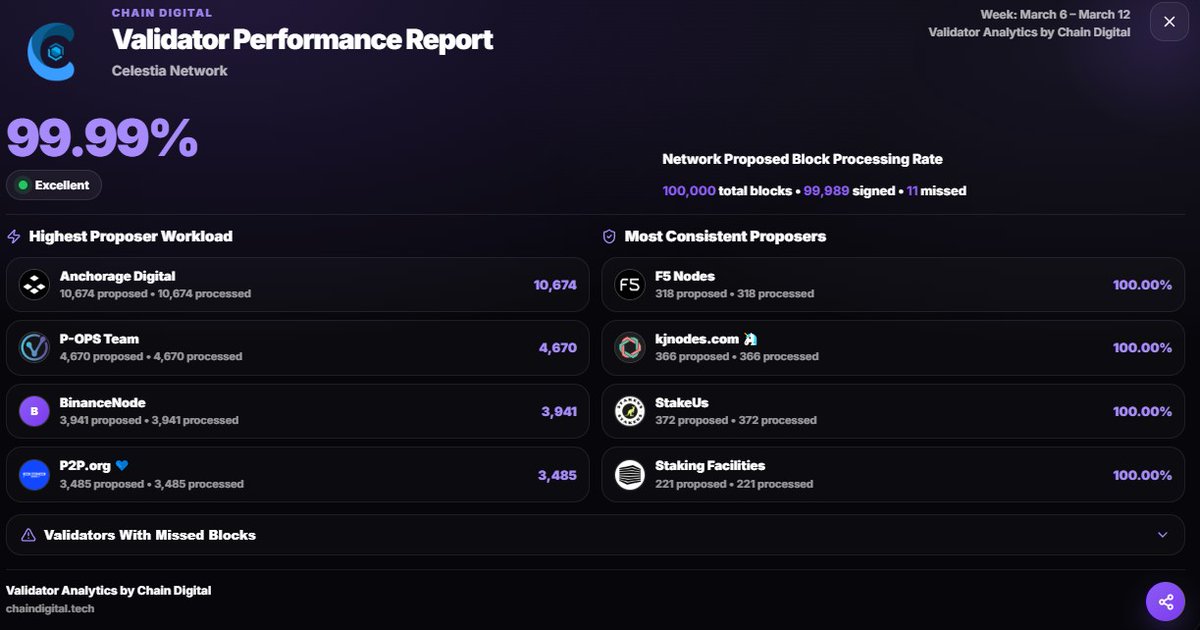Viewport: 1200px width, 630px height.
Task: Open the chaindigital.tech link
Action: pyautogui.click(x=50, y=608)
